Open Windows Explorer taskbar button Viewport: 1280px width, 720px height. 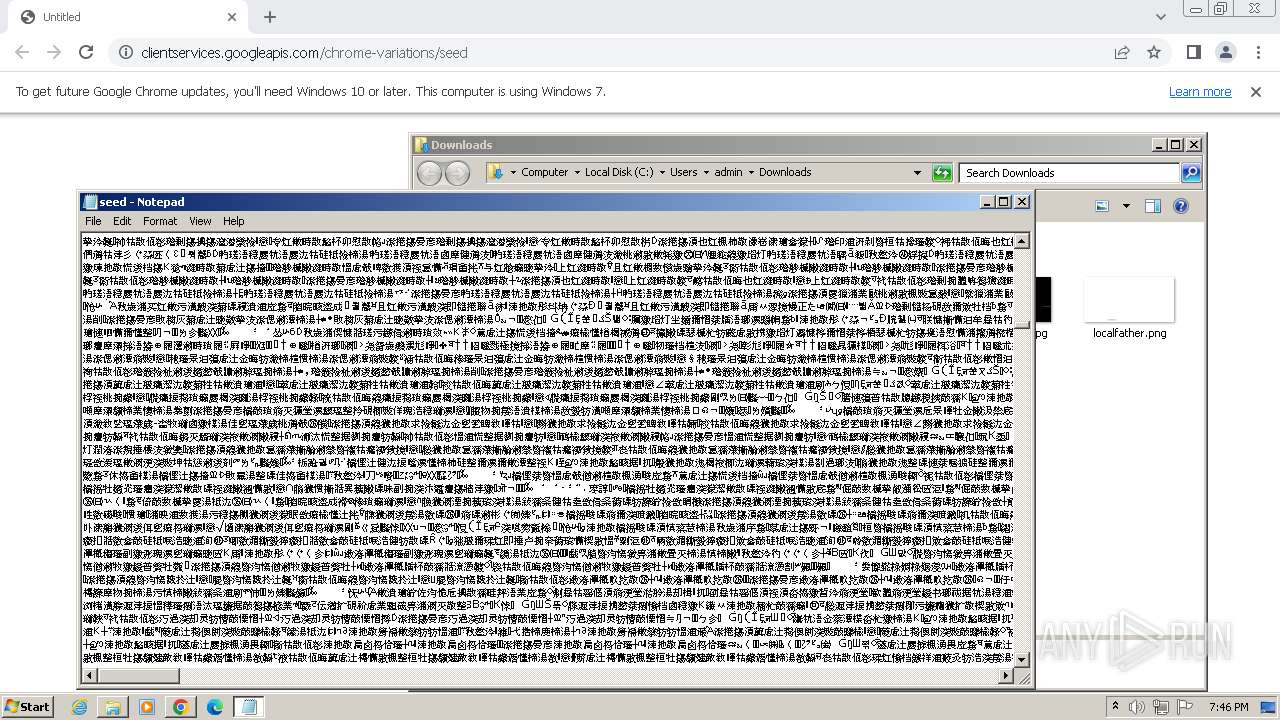click(x=112, y=707)
